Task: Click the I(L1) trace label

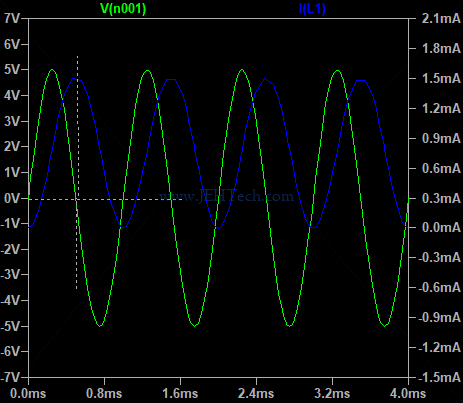Action: tap(312, 9)
